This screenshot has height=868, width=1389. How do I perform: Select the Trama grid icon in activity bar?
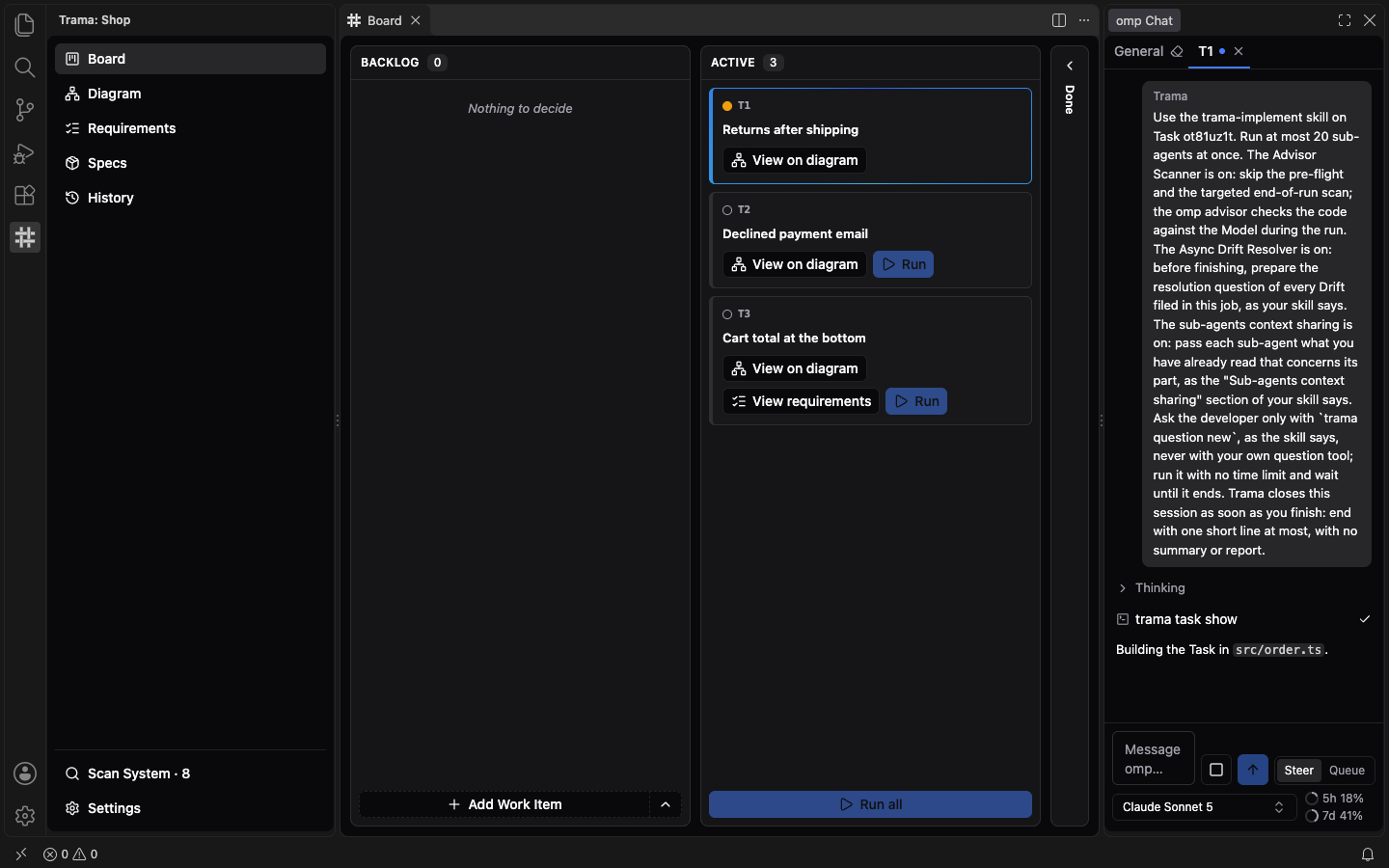[25, 237]
